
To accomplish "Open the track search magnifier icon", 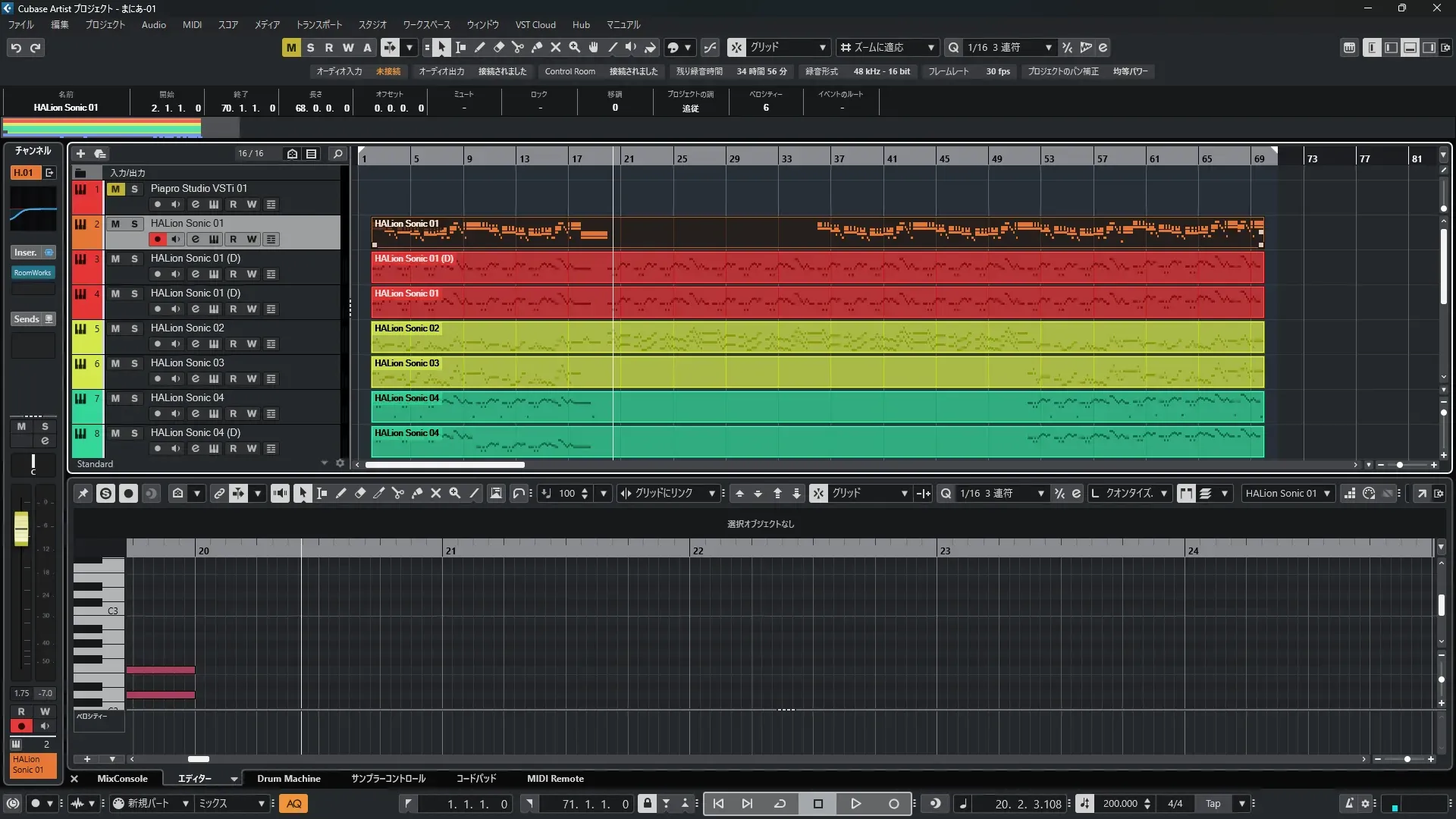I will coord(338,154).
